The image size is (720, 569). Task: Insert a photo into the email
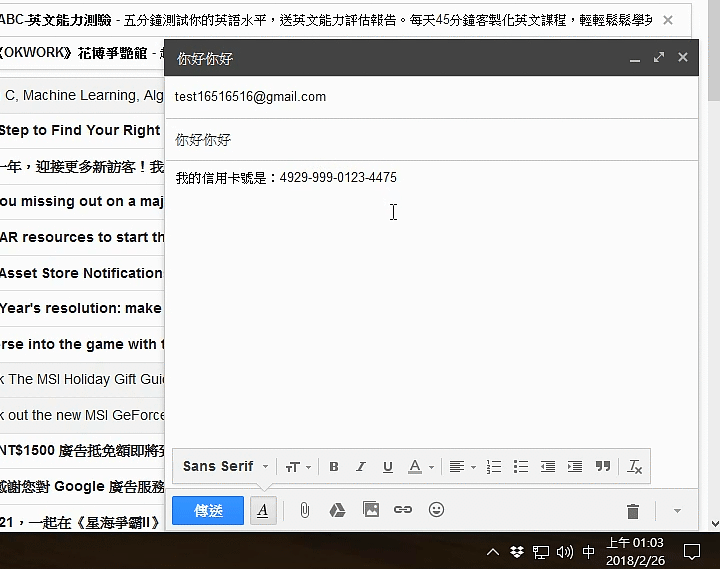[x=371, y=510]
